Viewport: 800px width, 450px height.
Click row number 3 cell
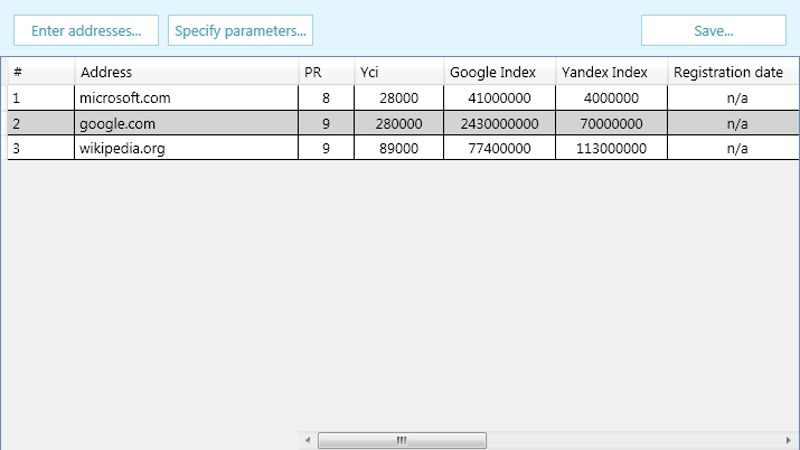[41, 148]
